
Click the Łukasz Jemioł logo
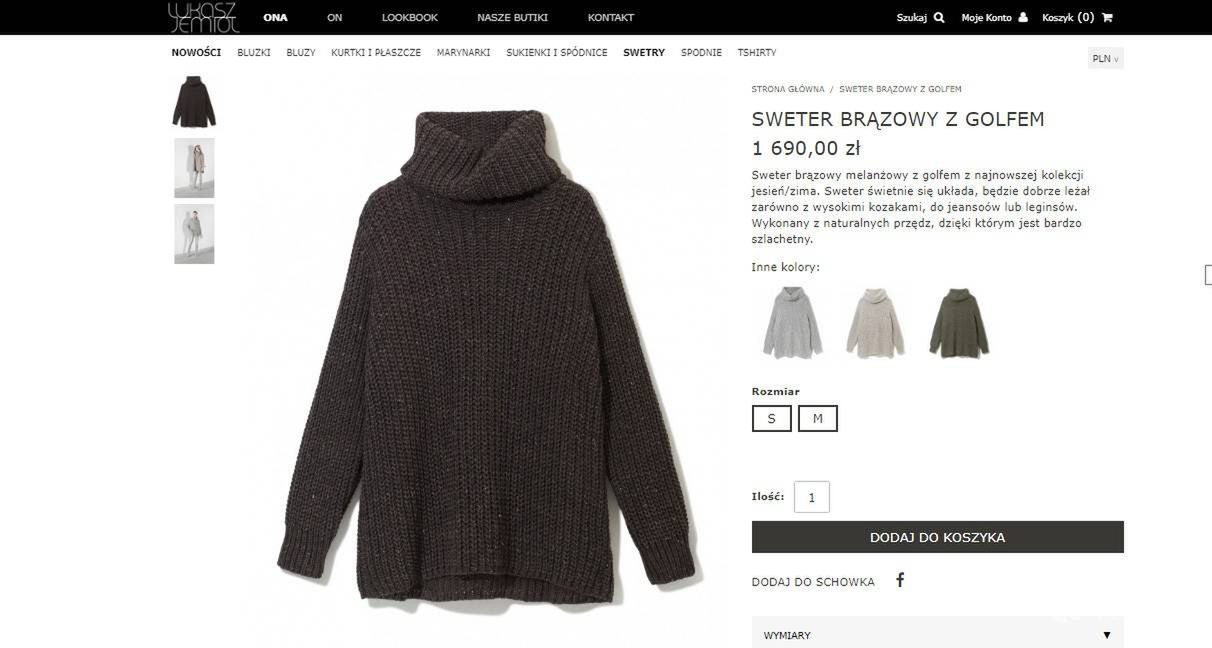[x=204, y=17]
